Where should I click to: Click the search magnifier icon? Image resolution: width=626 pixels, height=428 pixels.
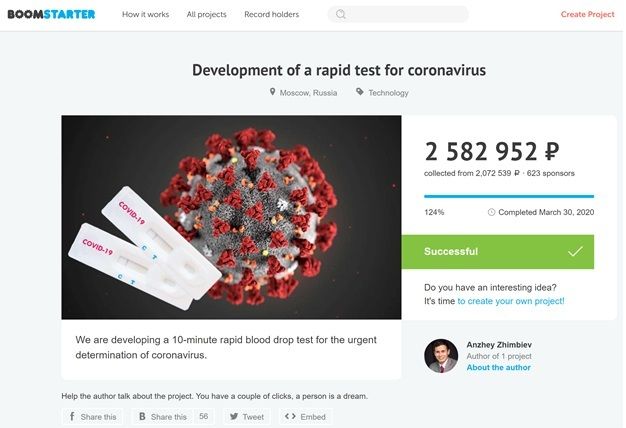pos(341,14)
